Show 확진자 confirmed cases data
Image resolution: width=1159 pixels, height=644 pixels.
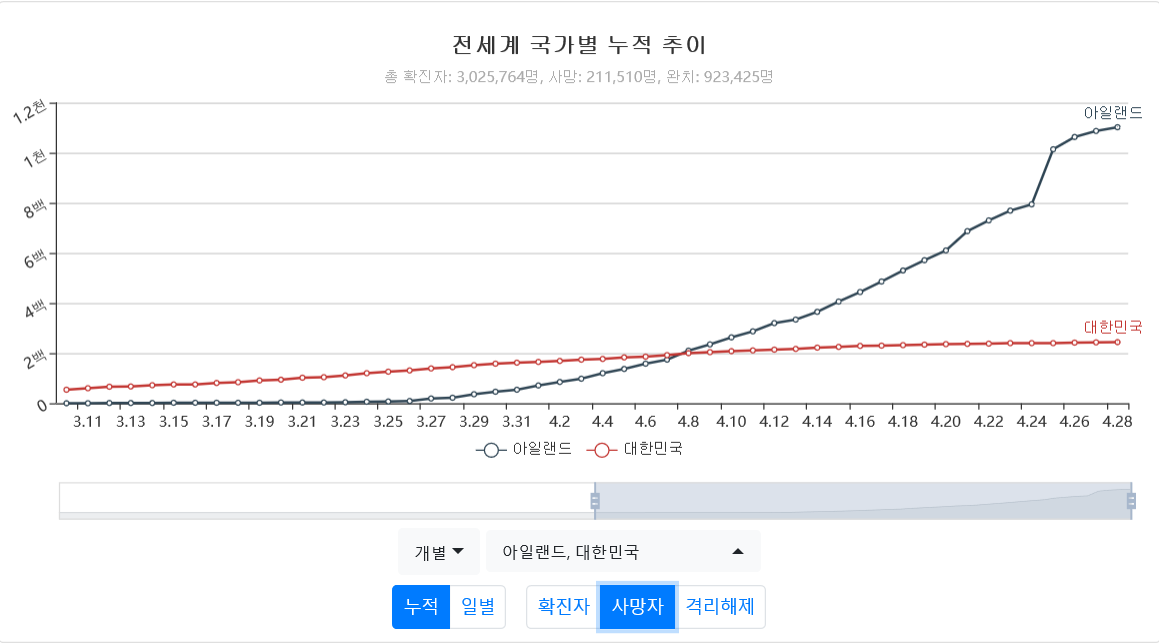click(562, 606)
